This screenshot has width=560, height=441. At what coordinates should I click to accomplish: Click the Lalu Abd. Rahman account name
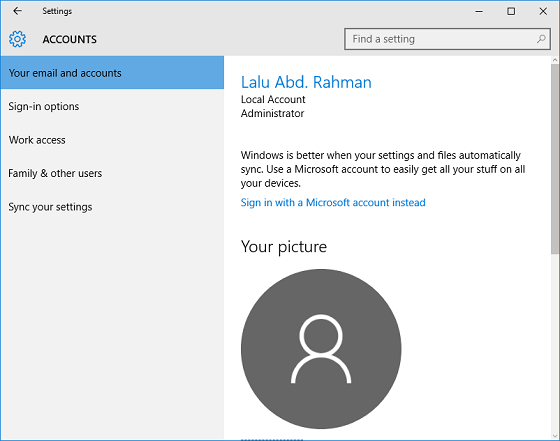(306, 82)
